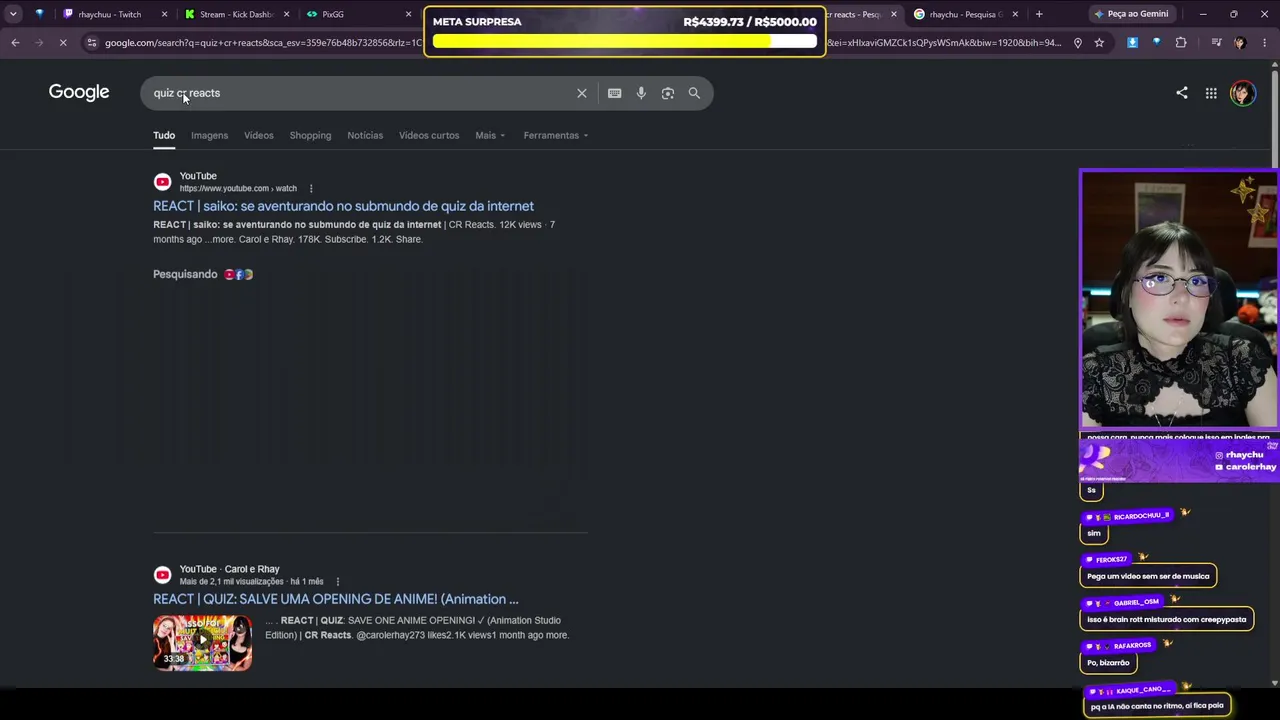Screen dimensions: 1280x720
Task: Close the cr reacts search tab
Action: click(x=893, y=14)
